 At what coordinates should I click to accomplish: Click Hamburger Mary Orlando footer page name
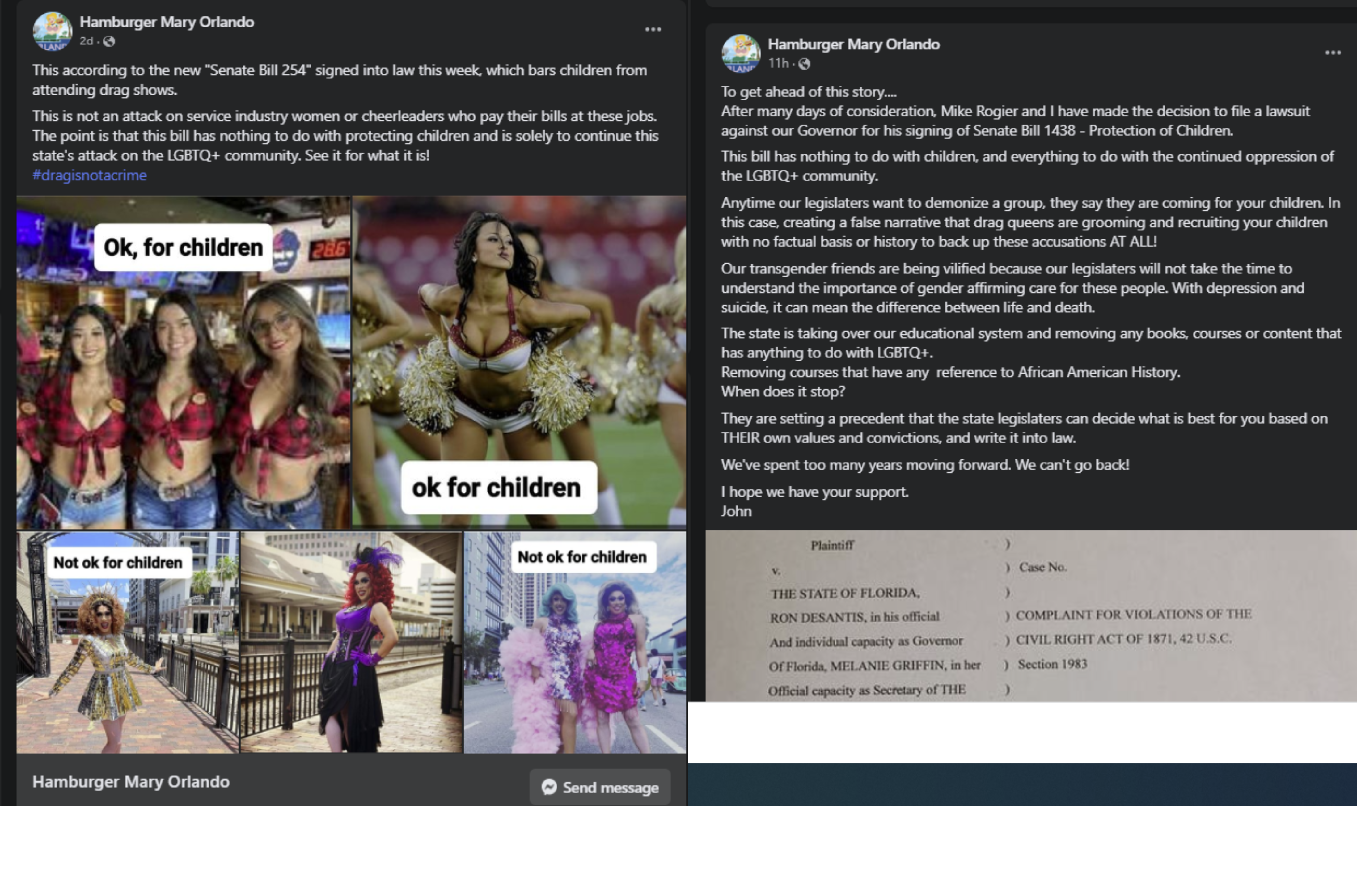click(131, 781)
